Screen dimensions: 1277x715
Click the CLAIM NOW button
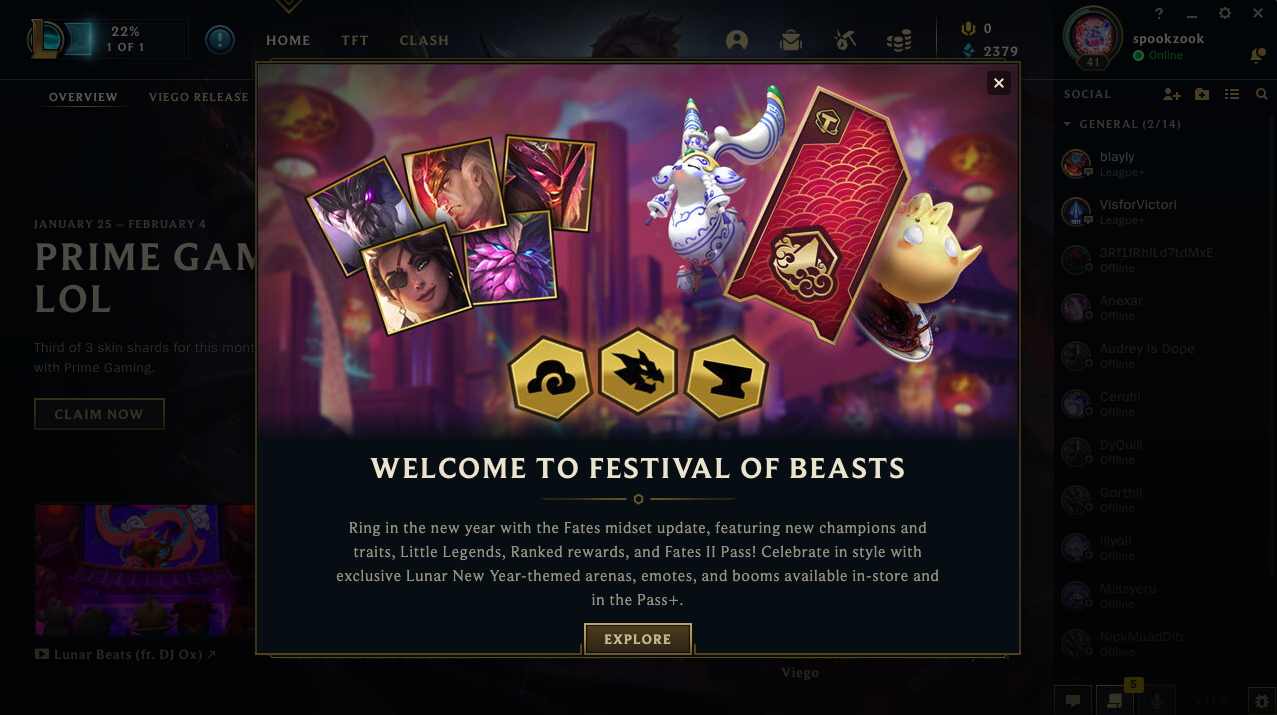click(x=99, y=414)
